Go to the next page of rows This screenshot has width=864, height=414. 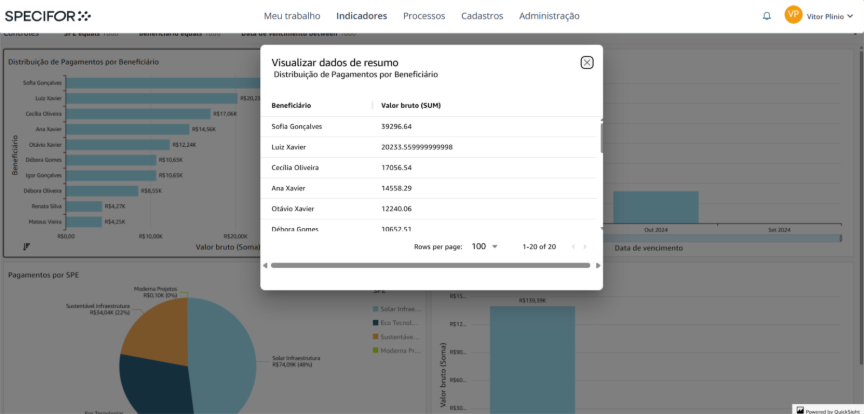tap(585, 246)
